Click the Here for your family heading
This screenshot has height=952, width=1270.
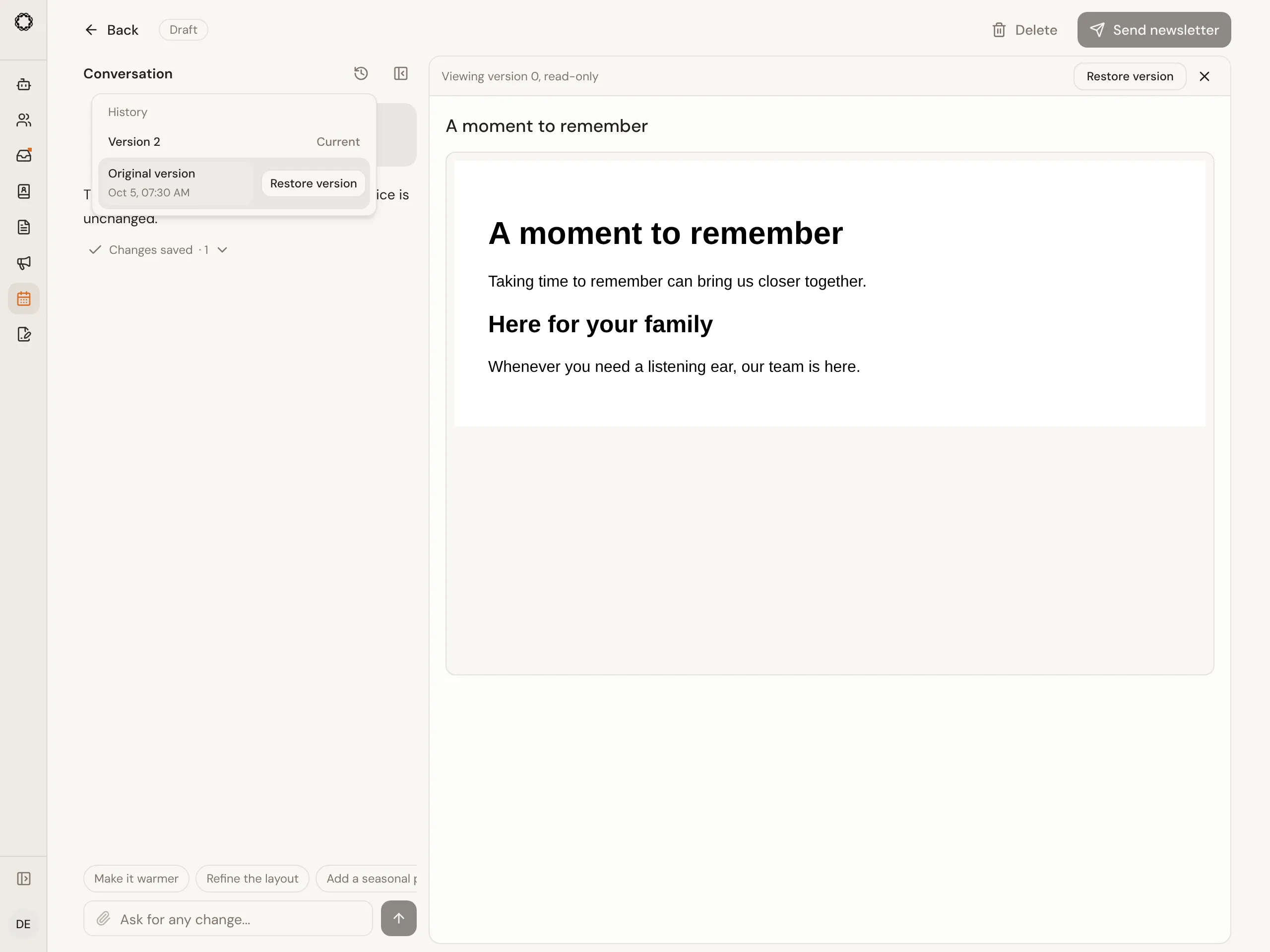click(600, 324)
